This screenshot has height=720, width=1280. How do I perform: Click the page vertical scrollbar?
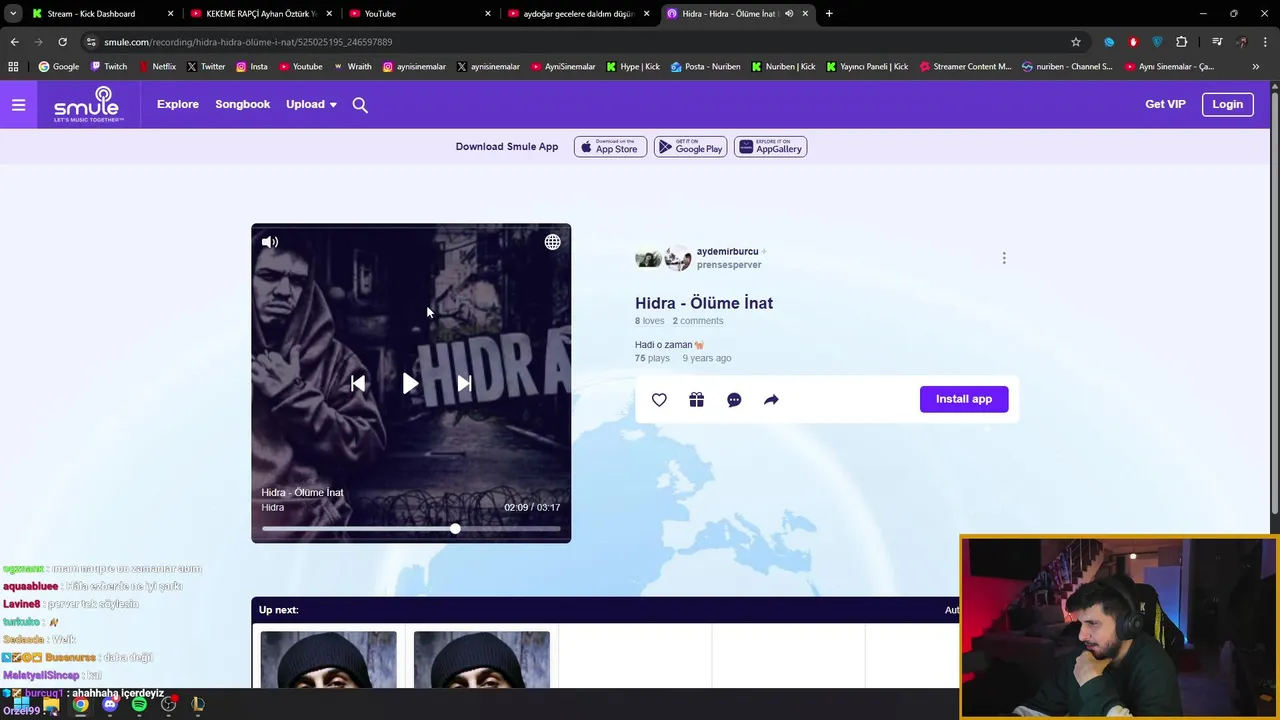(1275, 303)
